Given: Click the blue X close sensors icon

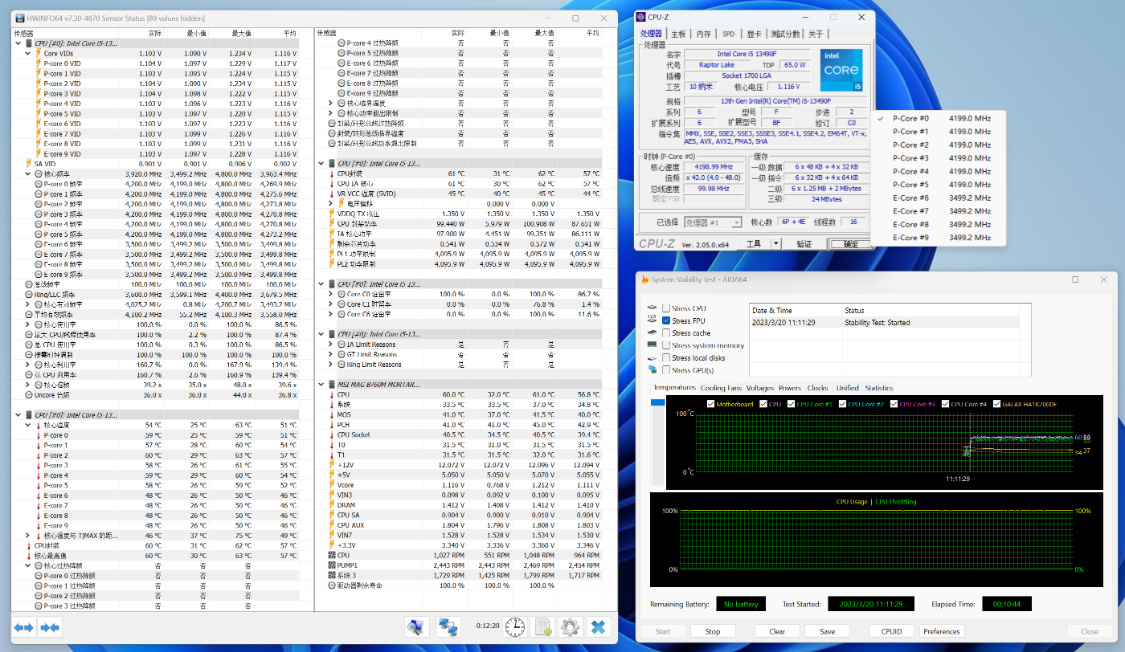Looking at the screenshot, I should (598, 627).
